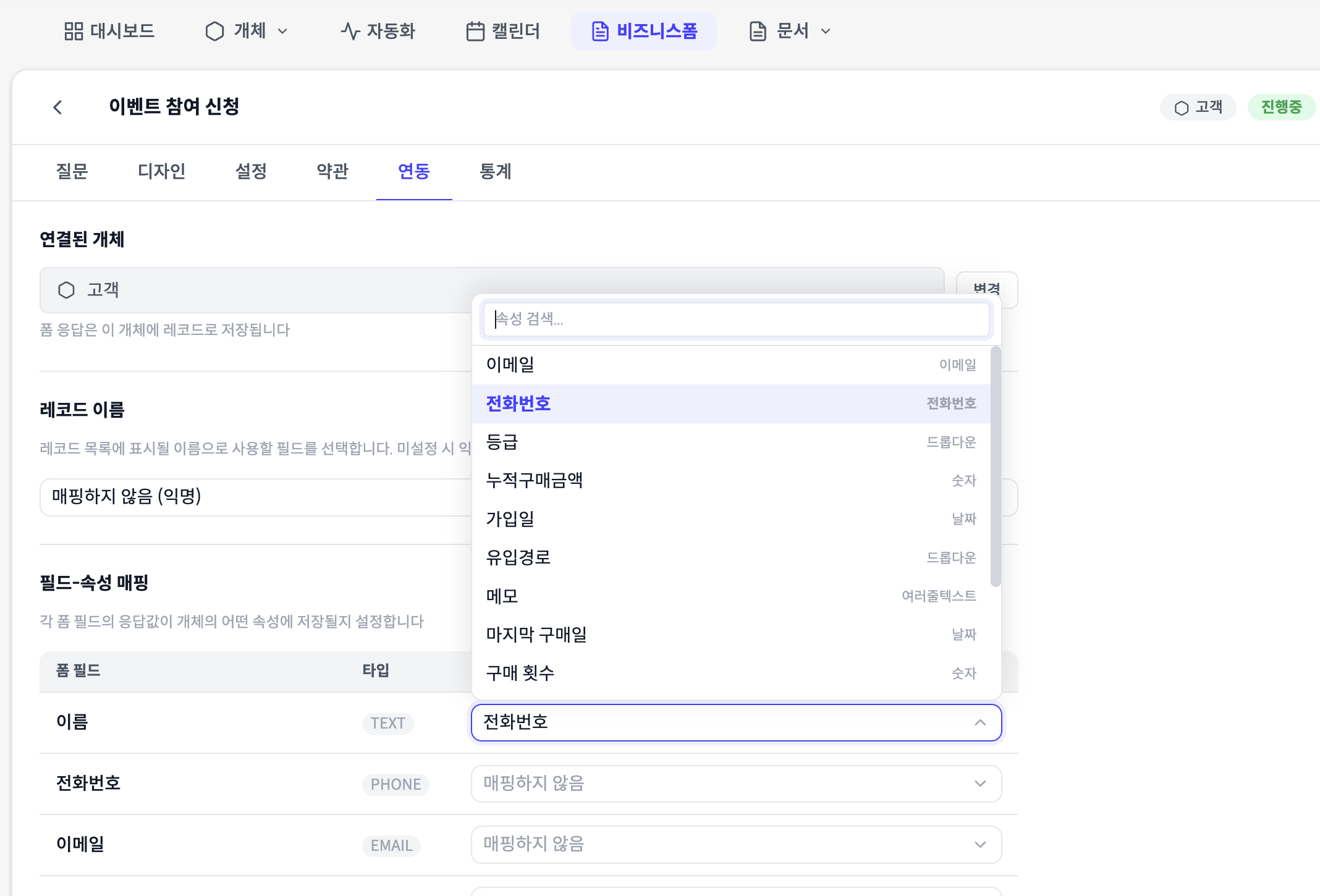1320x896 pixels.
Task: Open 자동화 automation pulse icon
Action: pos(350,31)
